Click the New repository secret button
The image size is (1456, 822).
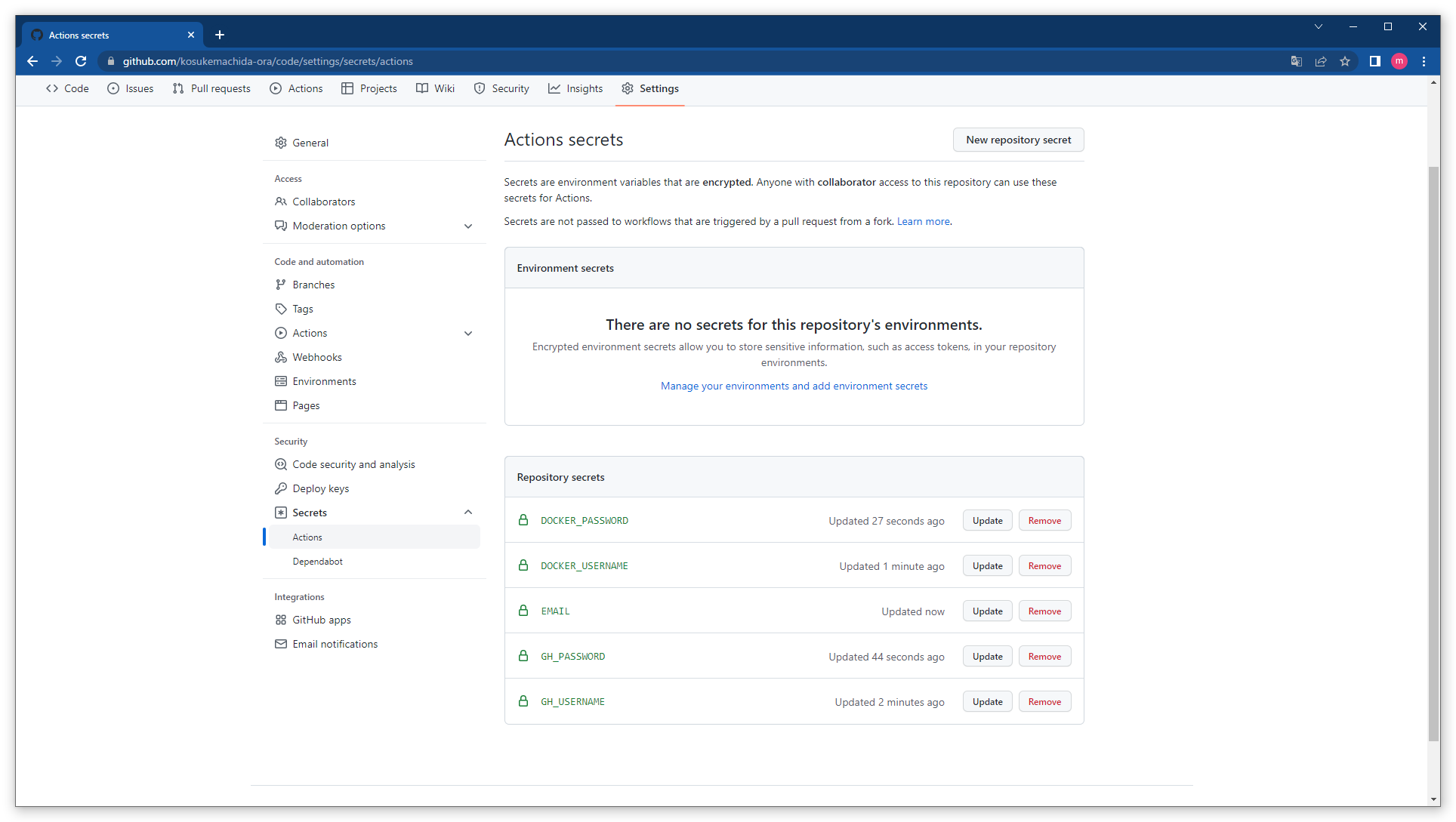click(x=1018, y=140)
